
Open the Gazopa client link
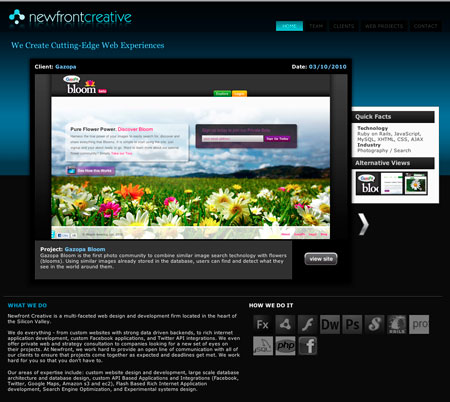coord(66,67)
